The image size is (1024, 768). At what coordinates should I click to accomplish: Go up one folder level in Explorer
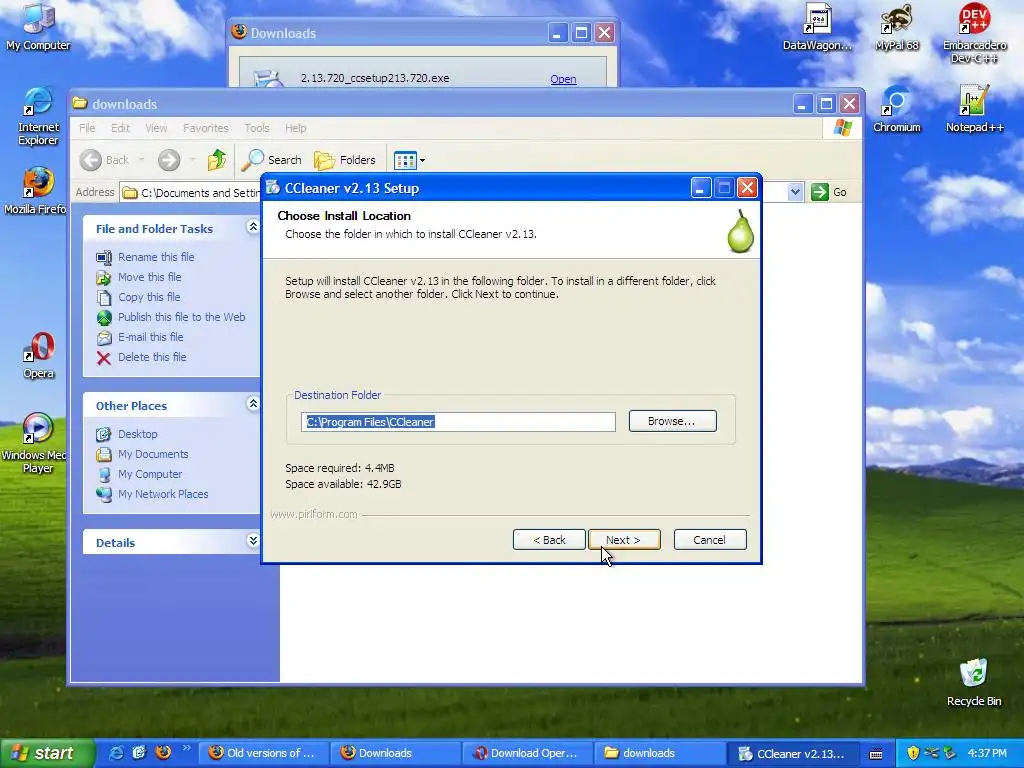click(217, 160)
